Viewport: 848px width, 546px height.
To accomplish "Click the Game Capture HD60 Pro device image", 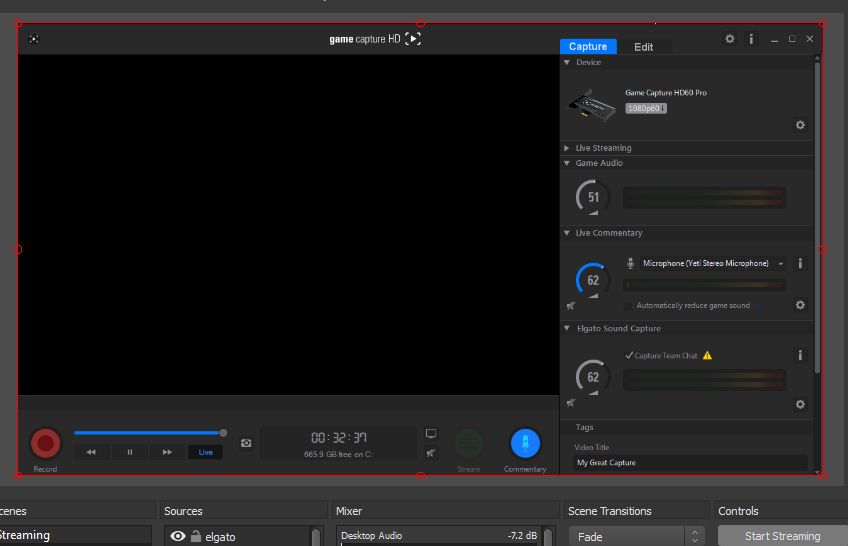I will [591, 105].
